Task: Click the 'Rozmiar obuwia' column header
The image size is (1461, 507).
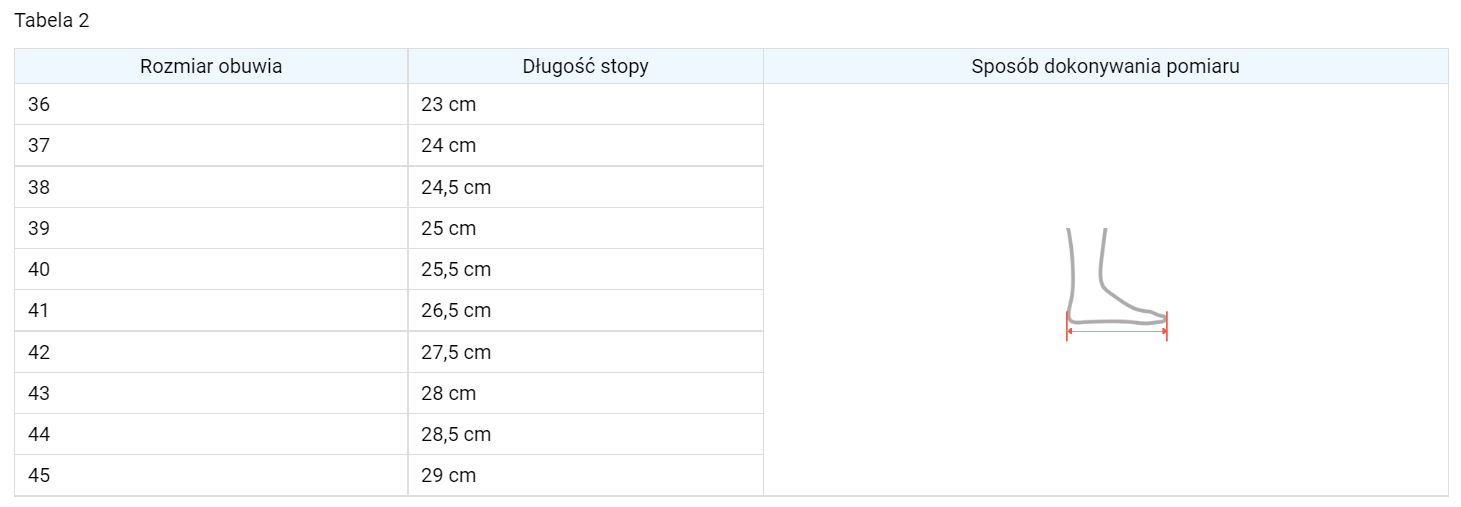Action: [x=211, y=67]
